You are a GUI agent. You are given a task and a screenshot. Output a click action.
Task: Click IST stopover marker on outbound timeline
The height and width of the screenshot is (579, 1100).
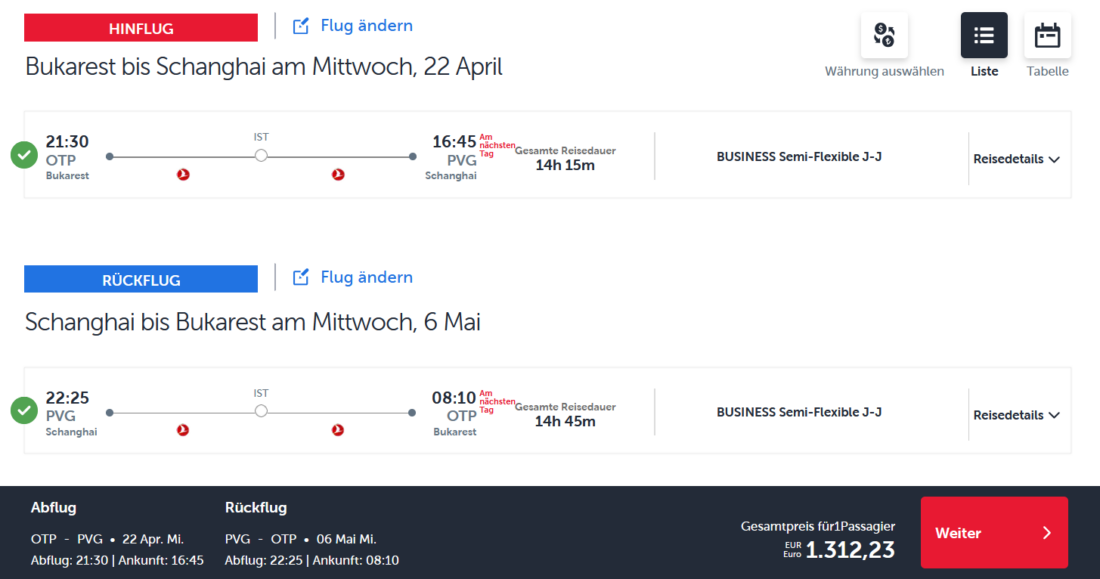261,156
